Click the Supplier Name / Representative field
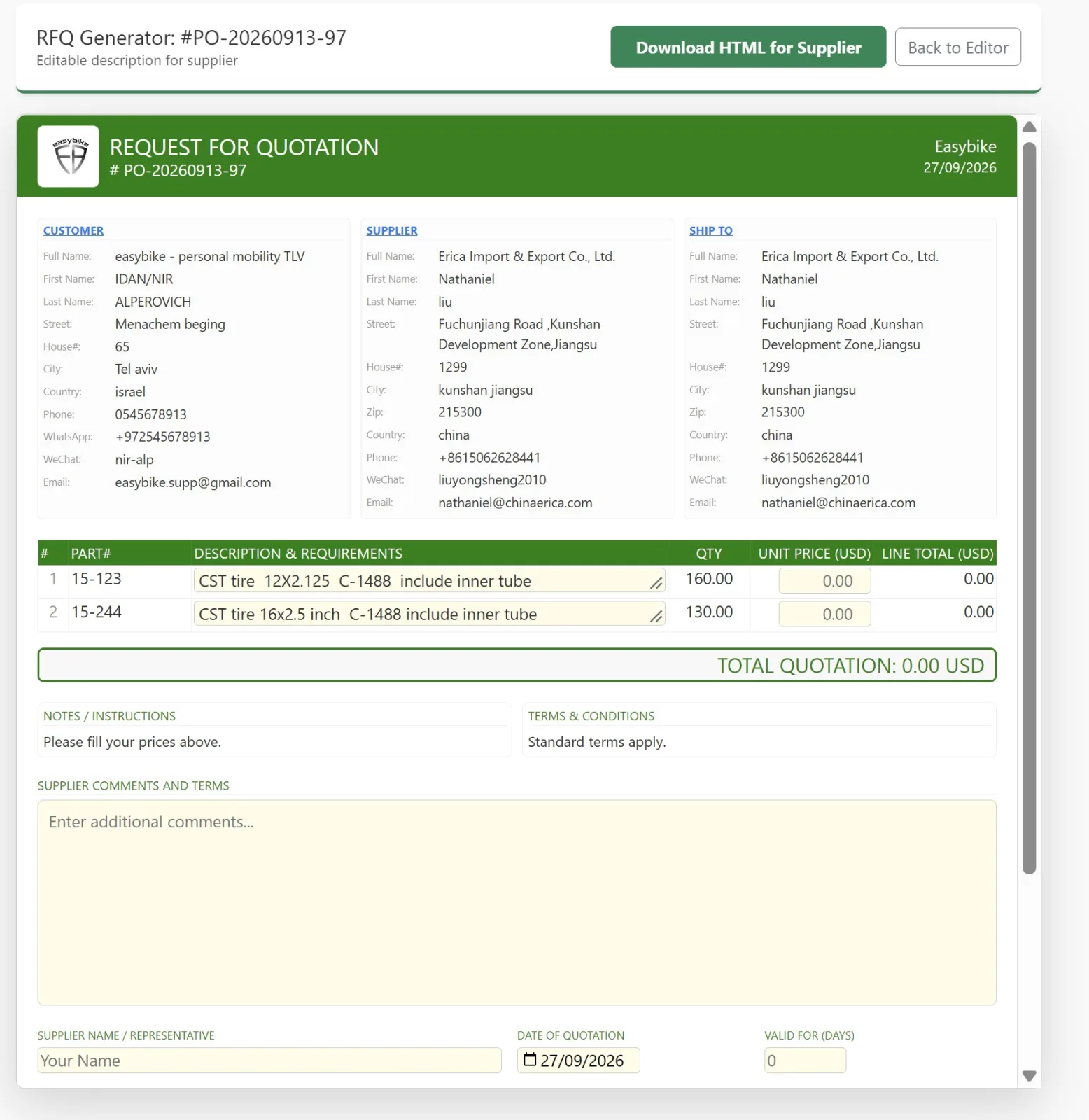Viewport: 1089px width, 1120px height. click(269, 1060)
